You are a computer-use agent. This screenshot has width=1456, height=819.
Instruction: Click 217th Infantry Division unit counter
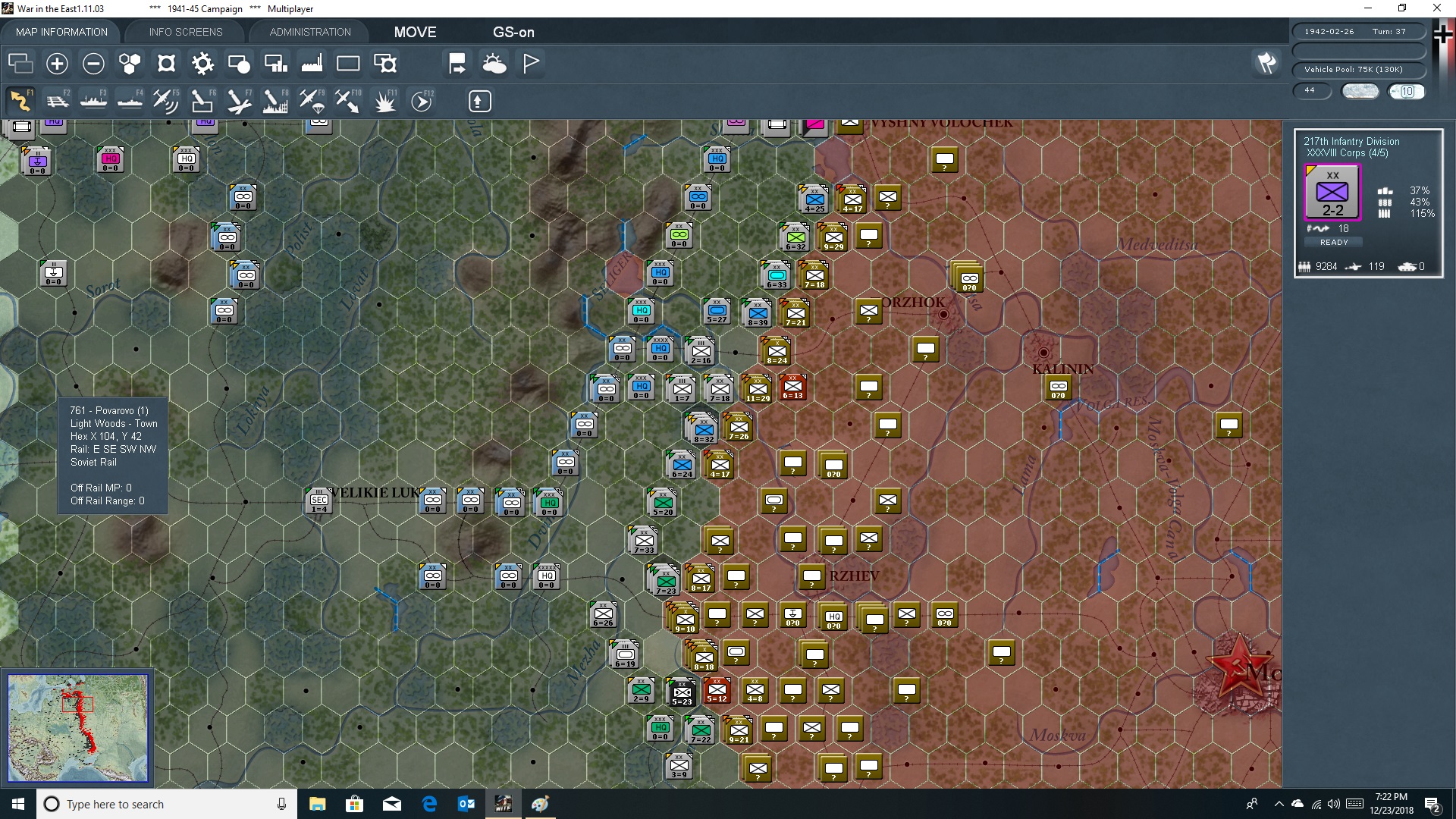pos(1332,192)
